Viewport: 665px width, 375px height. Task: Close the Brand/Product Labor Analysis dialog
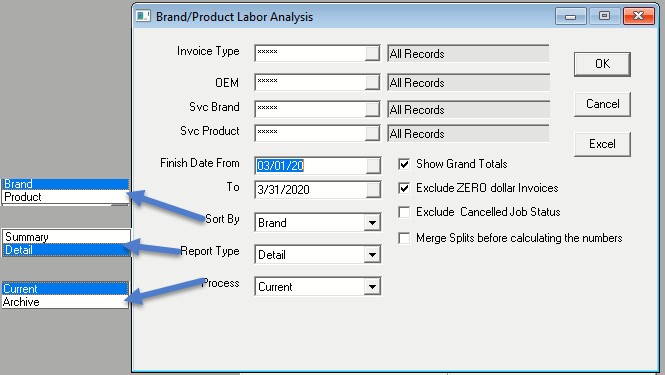coord(639,17)
